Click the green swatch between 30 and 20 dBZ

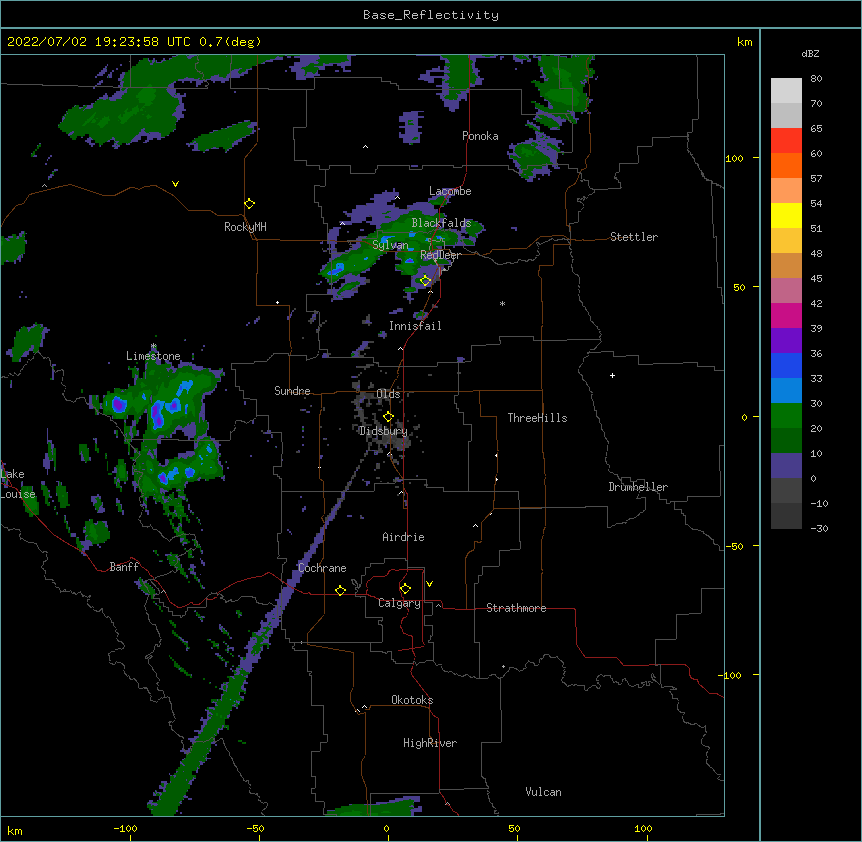[786, 416]
